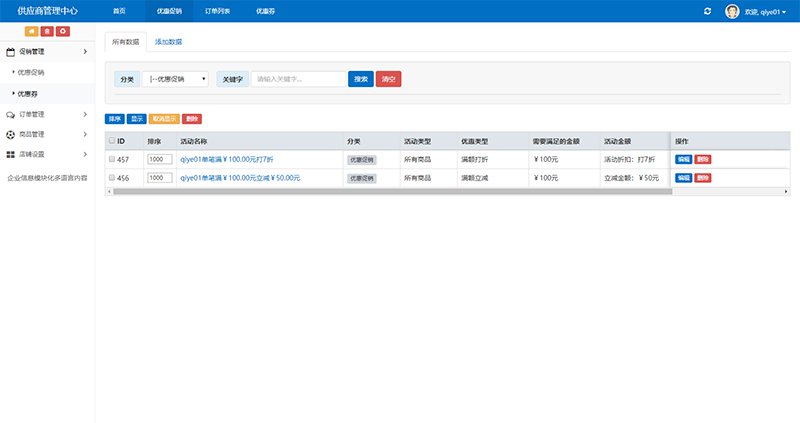This screenshot has height=423, width=800.
Task: Check the box for row 457
Action: 111,159
